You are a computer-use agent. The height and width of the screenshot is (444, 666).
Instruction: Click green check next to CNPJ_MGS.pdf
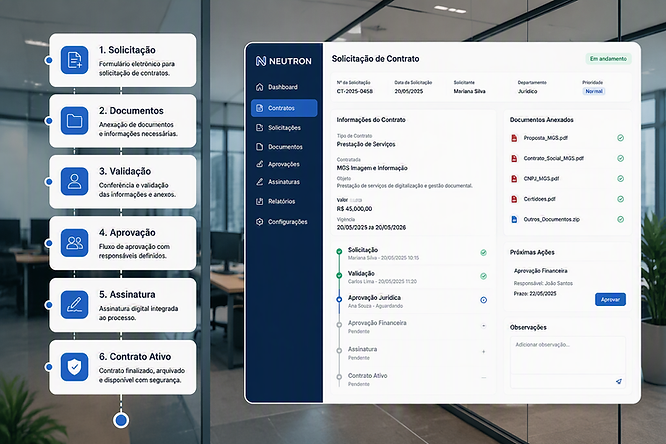coord(621,179)
